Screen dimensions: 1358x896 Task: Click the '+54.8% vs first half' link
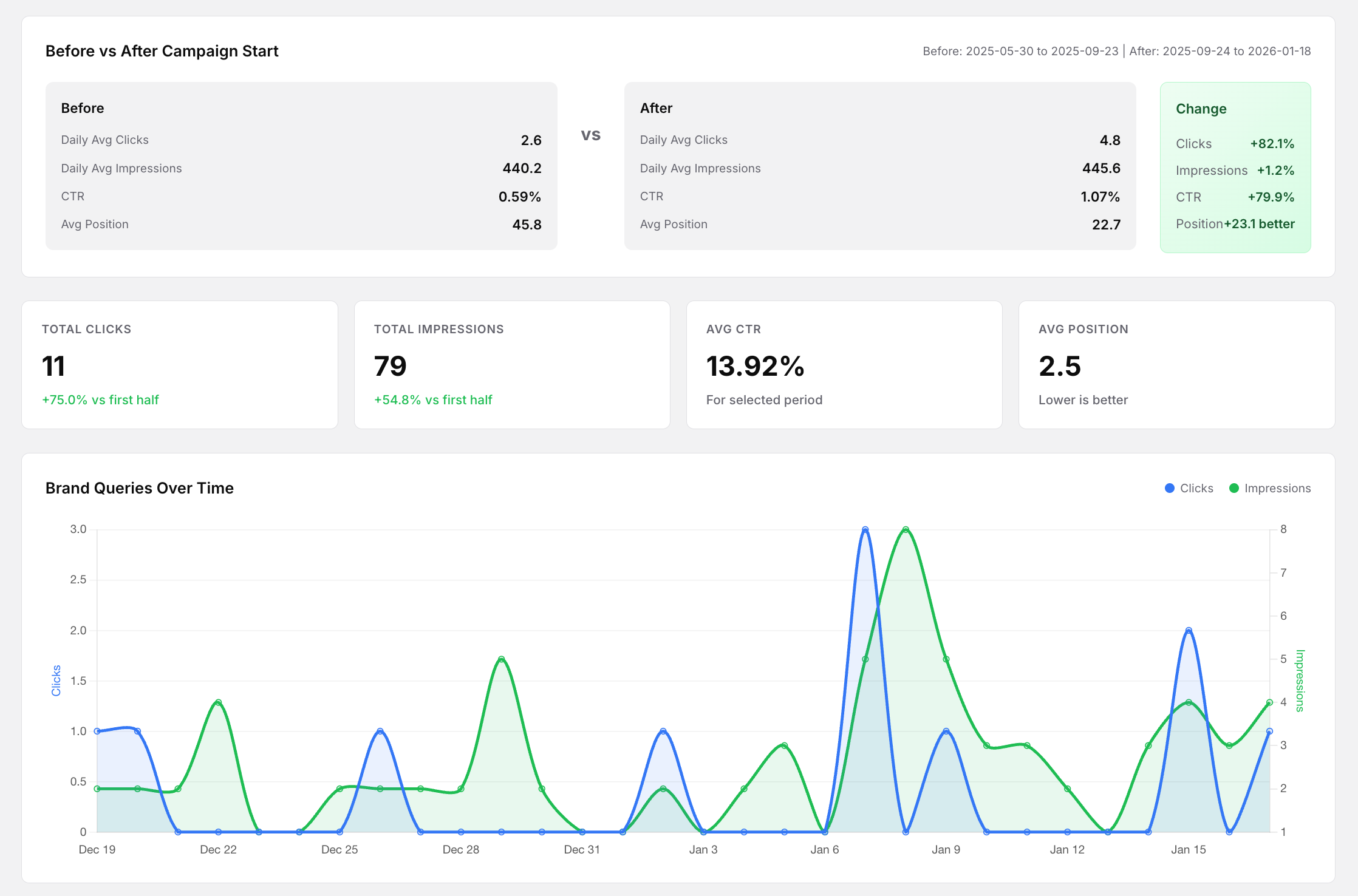(x=432, y=399)
